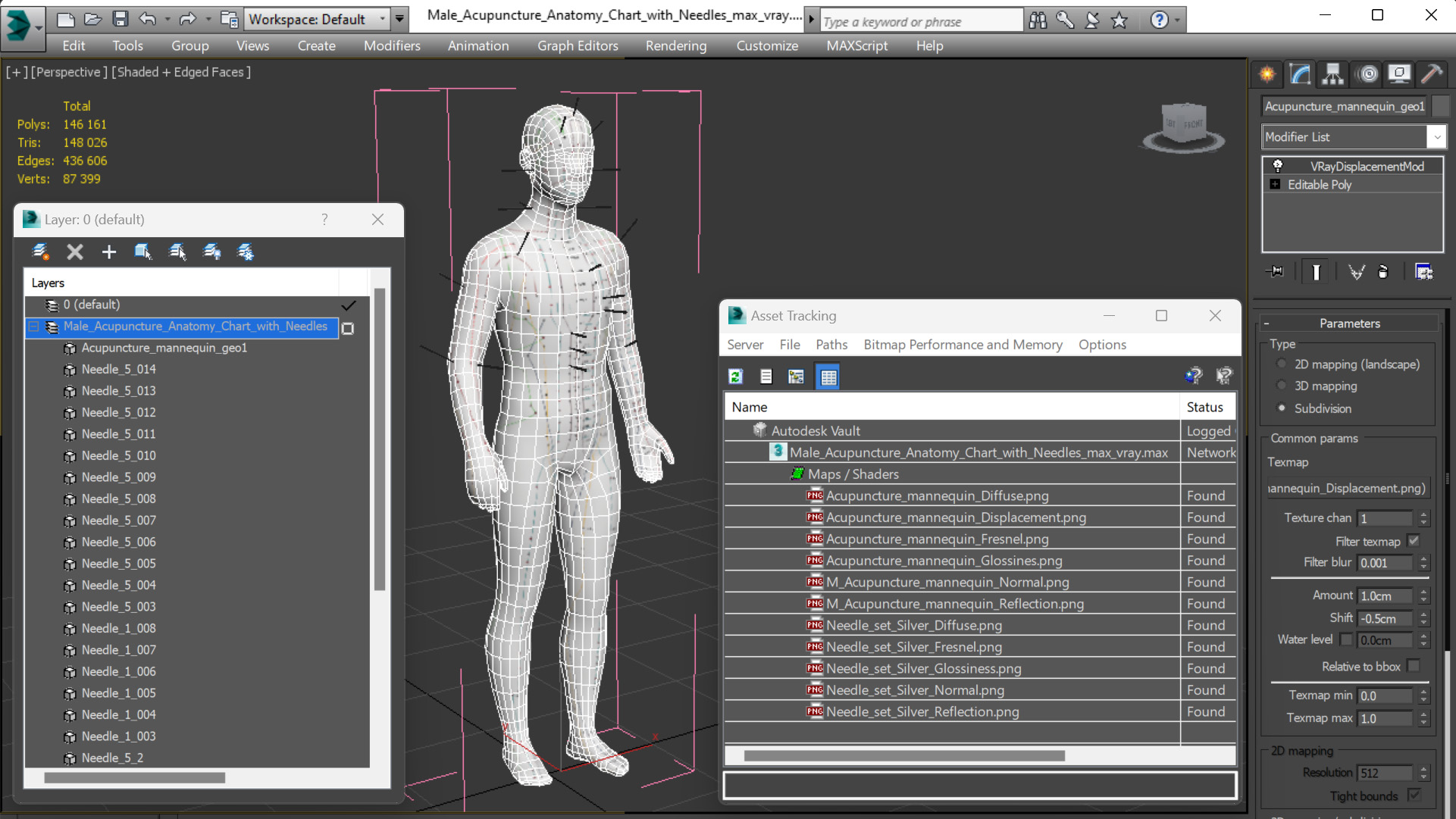Select the 3D mapping radio button
1456x819 pixels.
tap(1282, 386)
